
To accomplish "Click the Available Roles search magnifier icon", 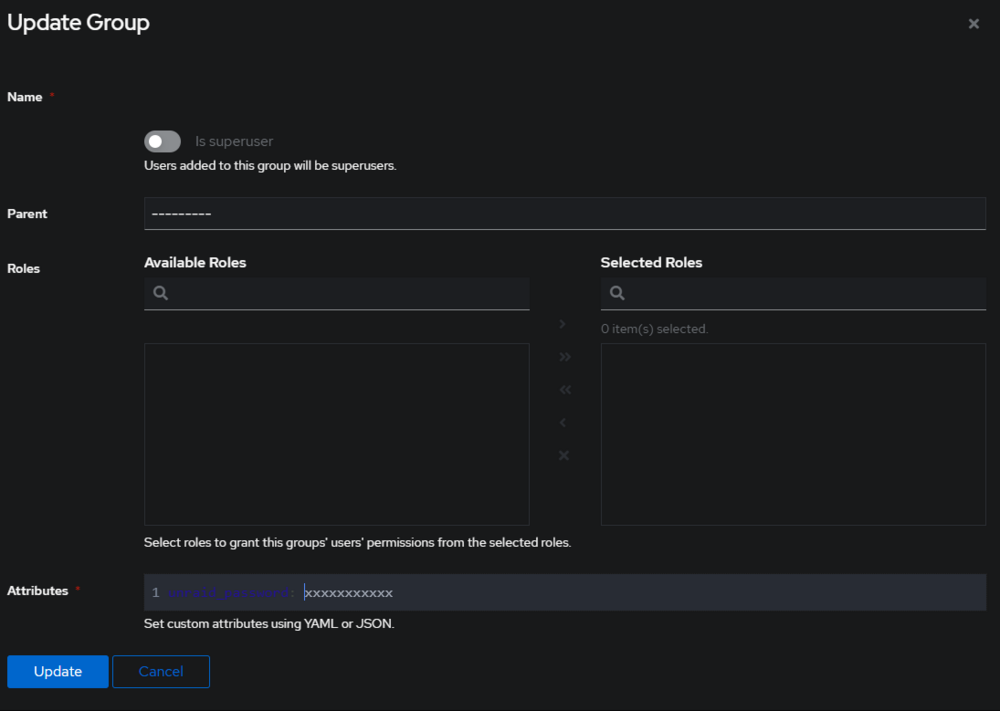I will (x=161, y=293).
